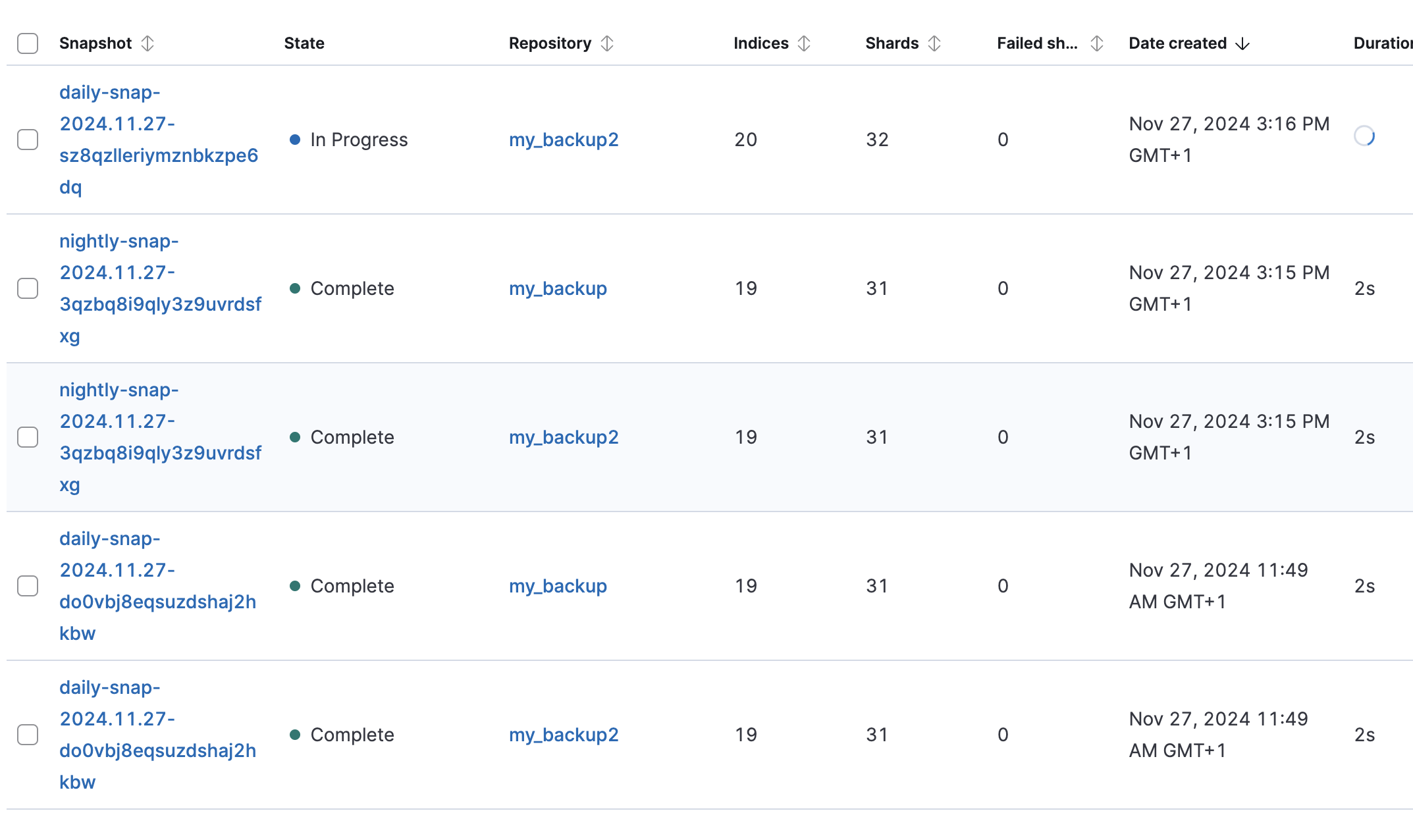Sort by the Repository column arrows
Viewport: 1413px width, 840px height.
[607, 43]
